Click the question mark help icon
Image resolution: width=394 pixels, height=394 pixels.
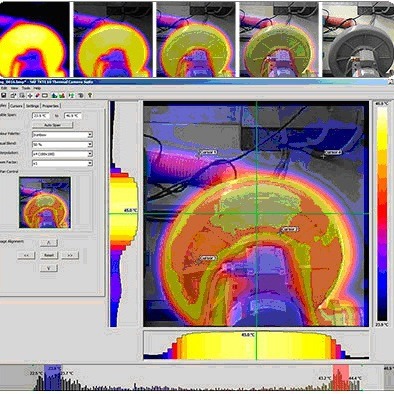(x=90, y=95)
